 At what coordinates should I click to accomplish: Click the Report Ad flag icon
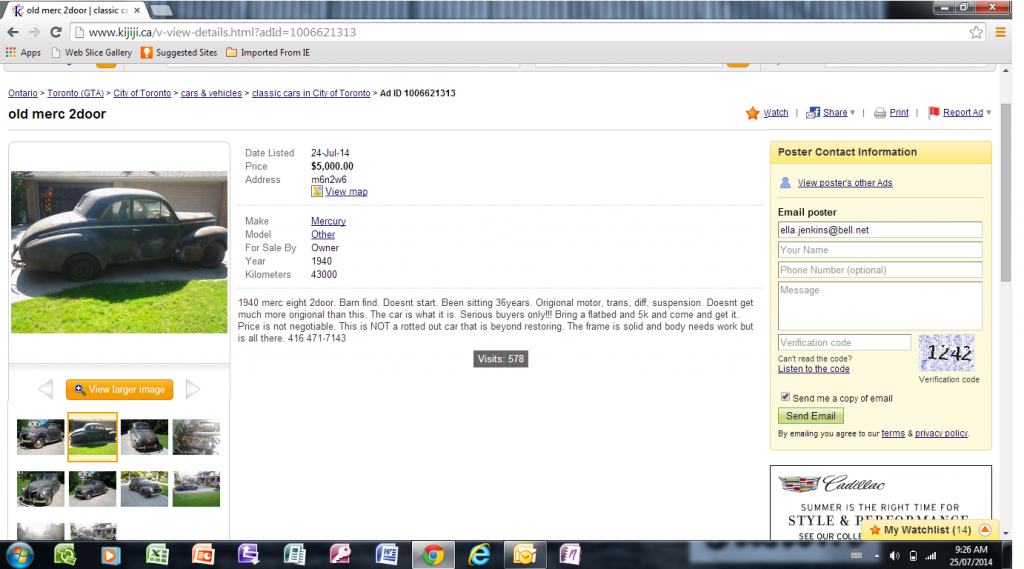(934, 113)
